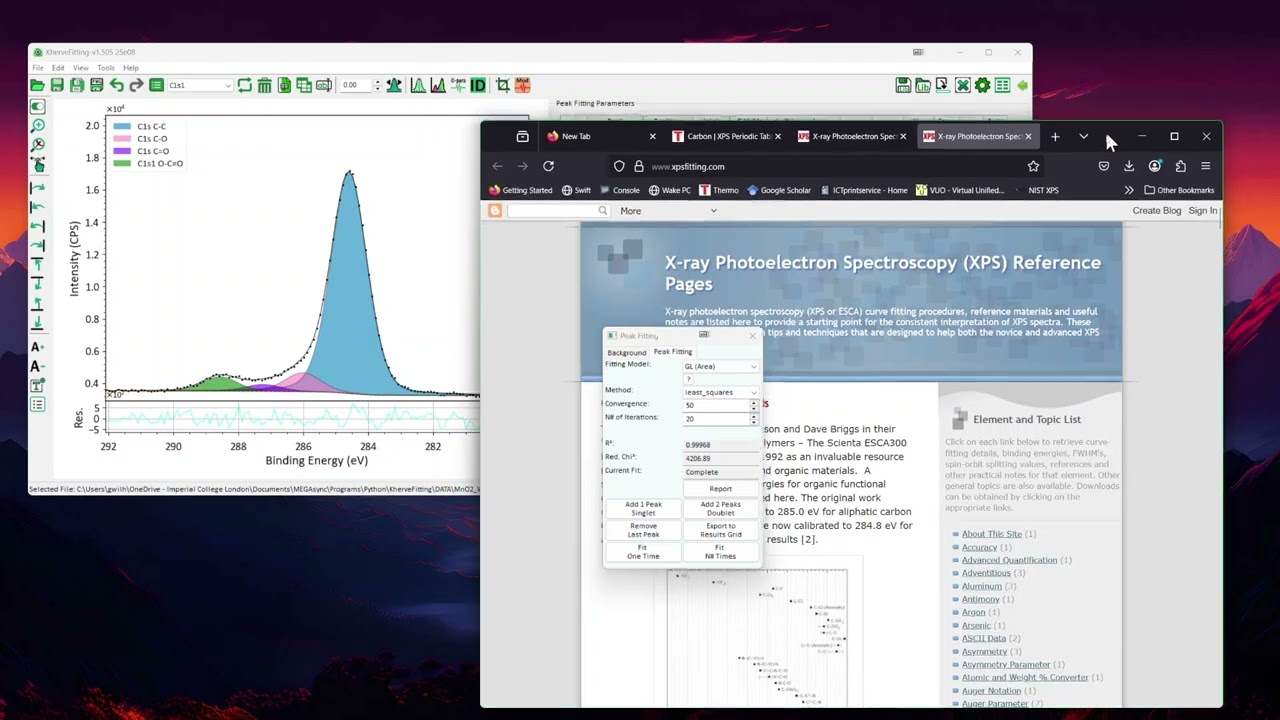Open the Method least_squares dropdown

[720, 392]
